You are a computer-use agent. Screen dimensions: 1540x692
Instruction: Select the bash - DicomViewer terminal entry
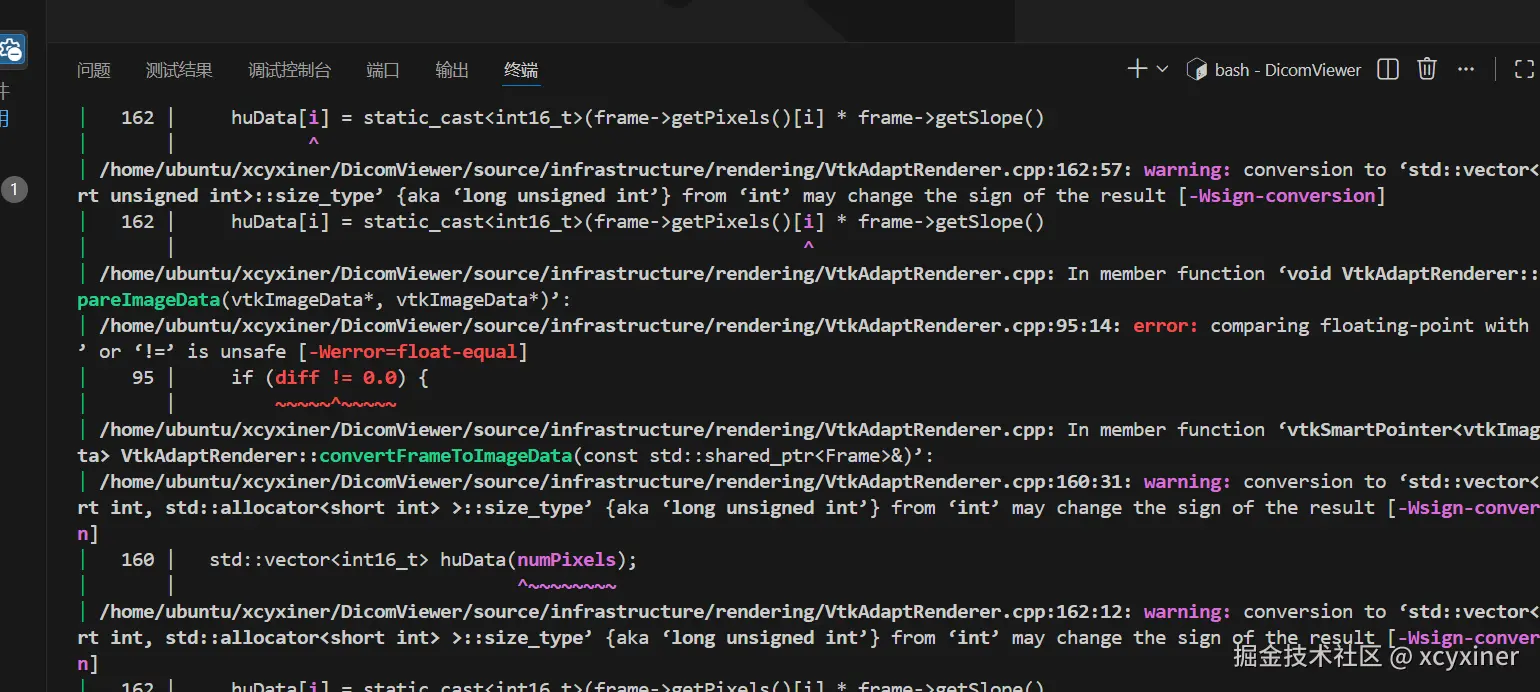click(1274, 70)
